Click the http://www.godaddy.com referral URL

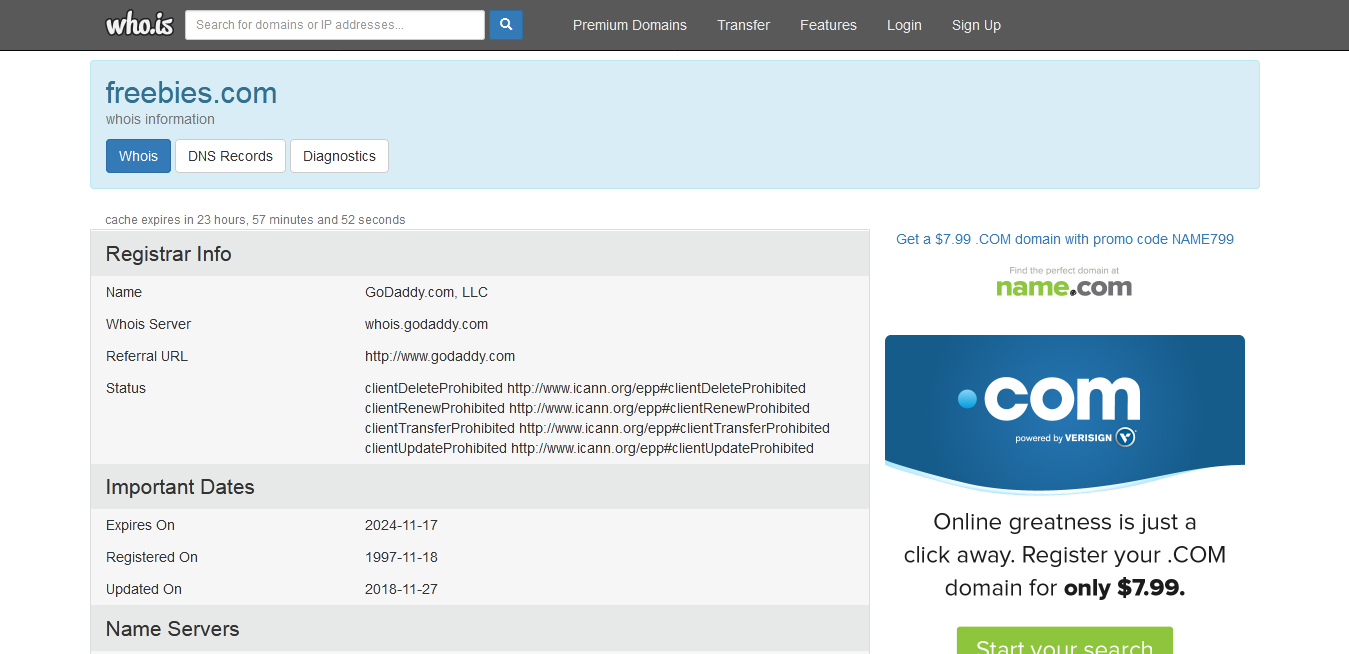coord(440,356)
